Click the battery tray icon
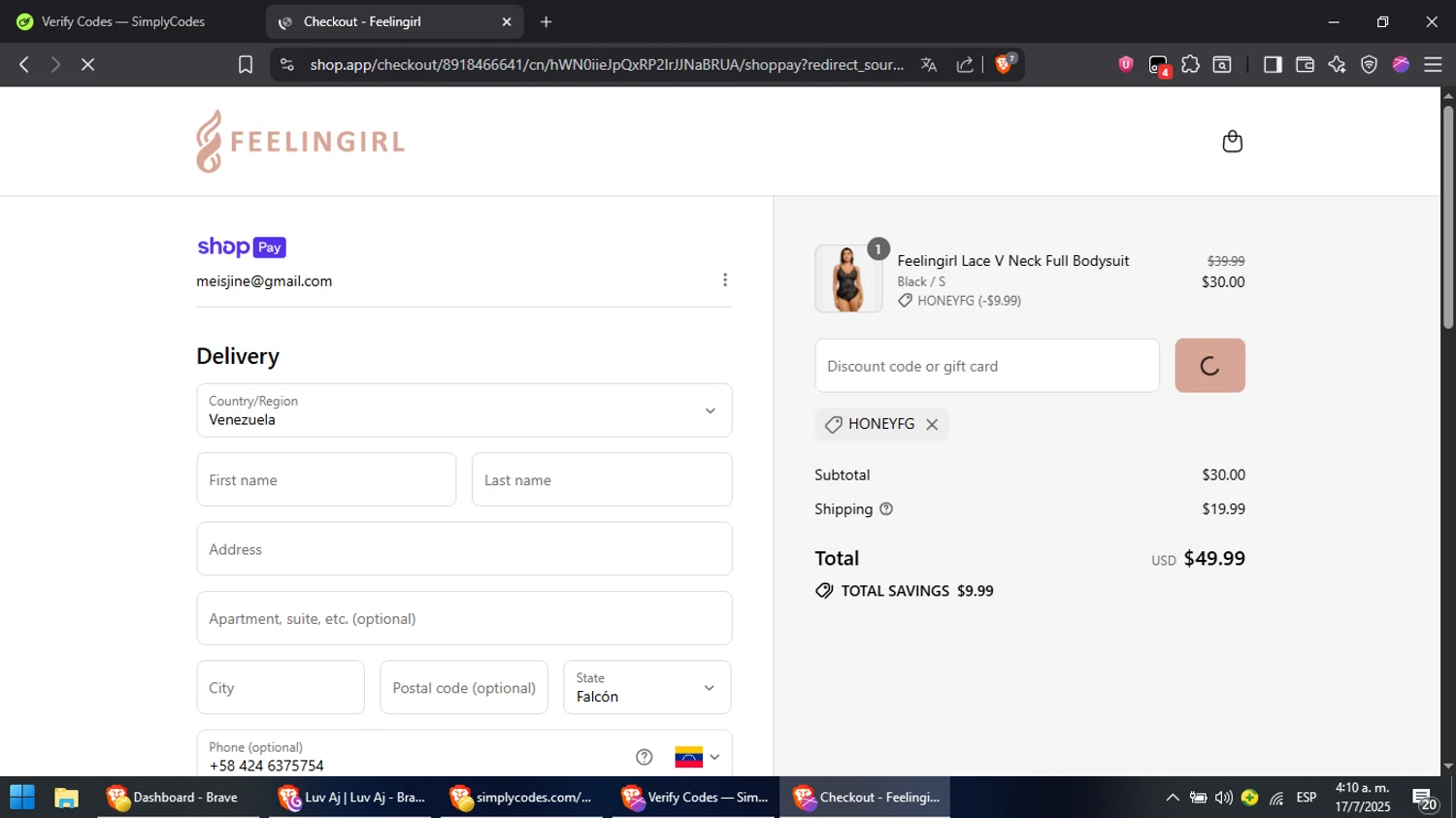 (1199, 798)
